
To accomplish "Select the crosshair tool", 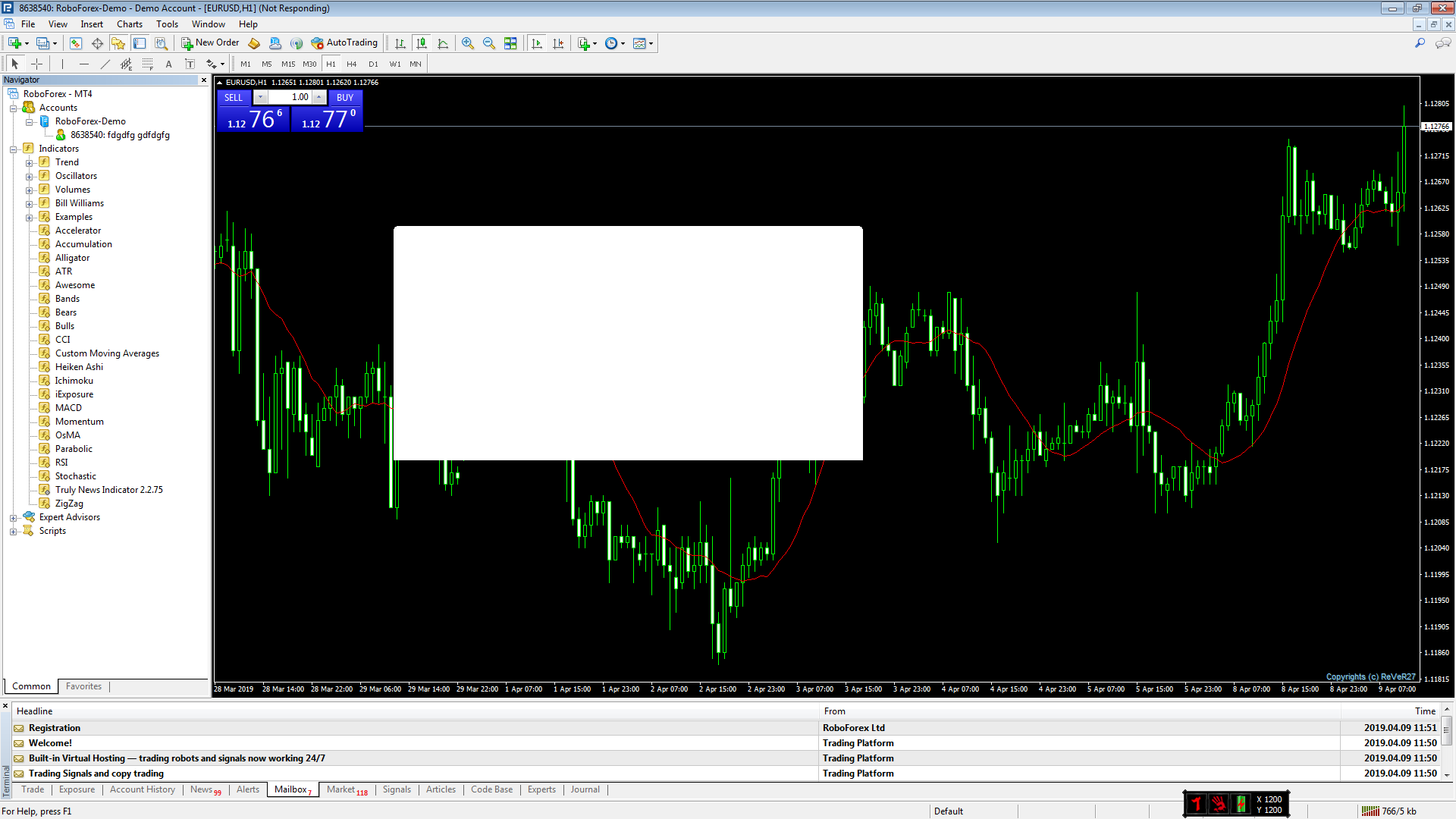I will pos(36,64).
